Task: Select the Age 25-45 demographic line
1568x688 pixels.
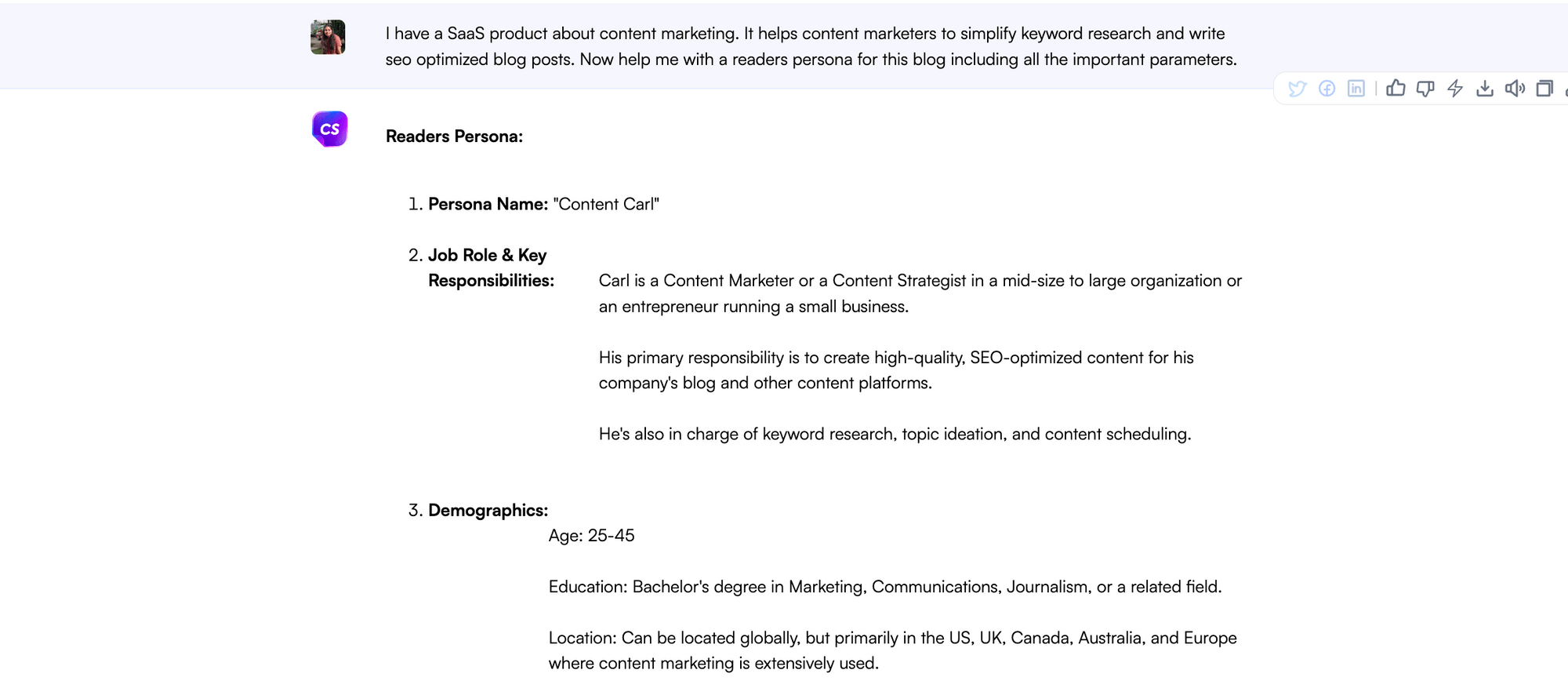Action: coord(592,536)
